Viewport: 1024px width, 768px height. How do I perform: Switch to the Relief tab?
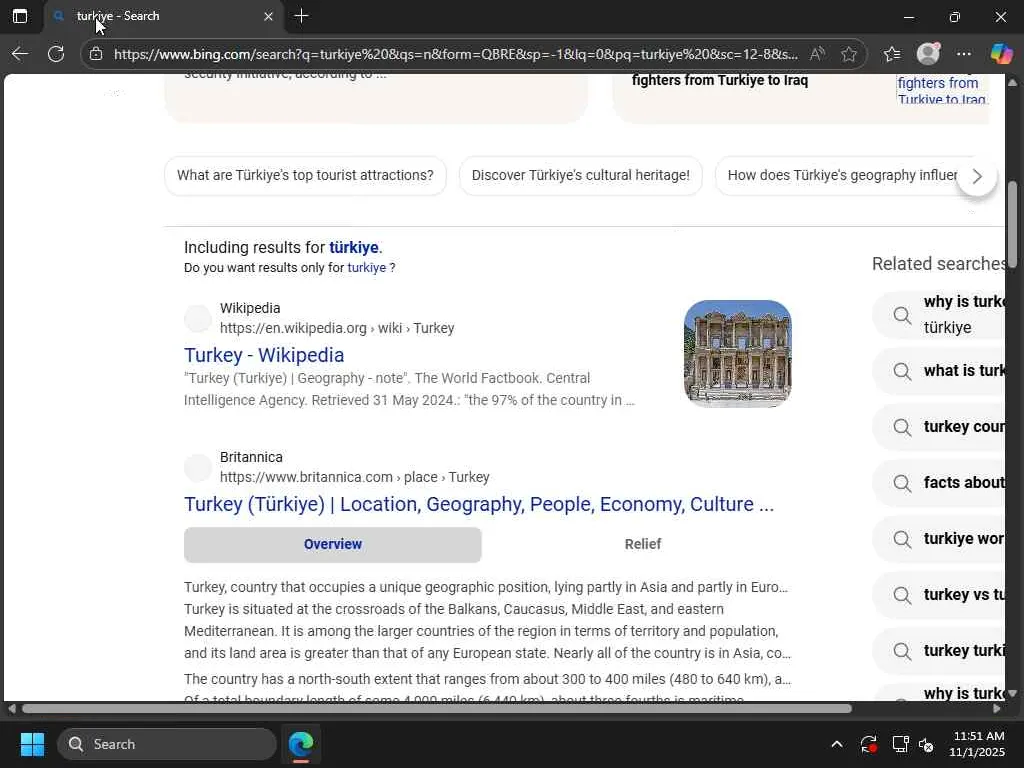(x=643, y=545)
